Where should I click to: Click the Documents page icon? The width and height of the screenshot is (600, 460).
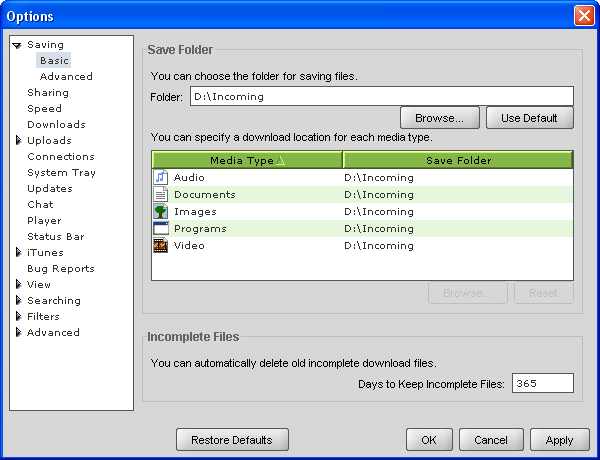tap(161, 194)
